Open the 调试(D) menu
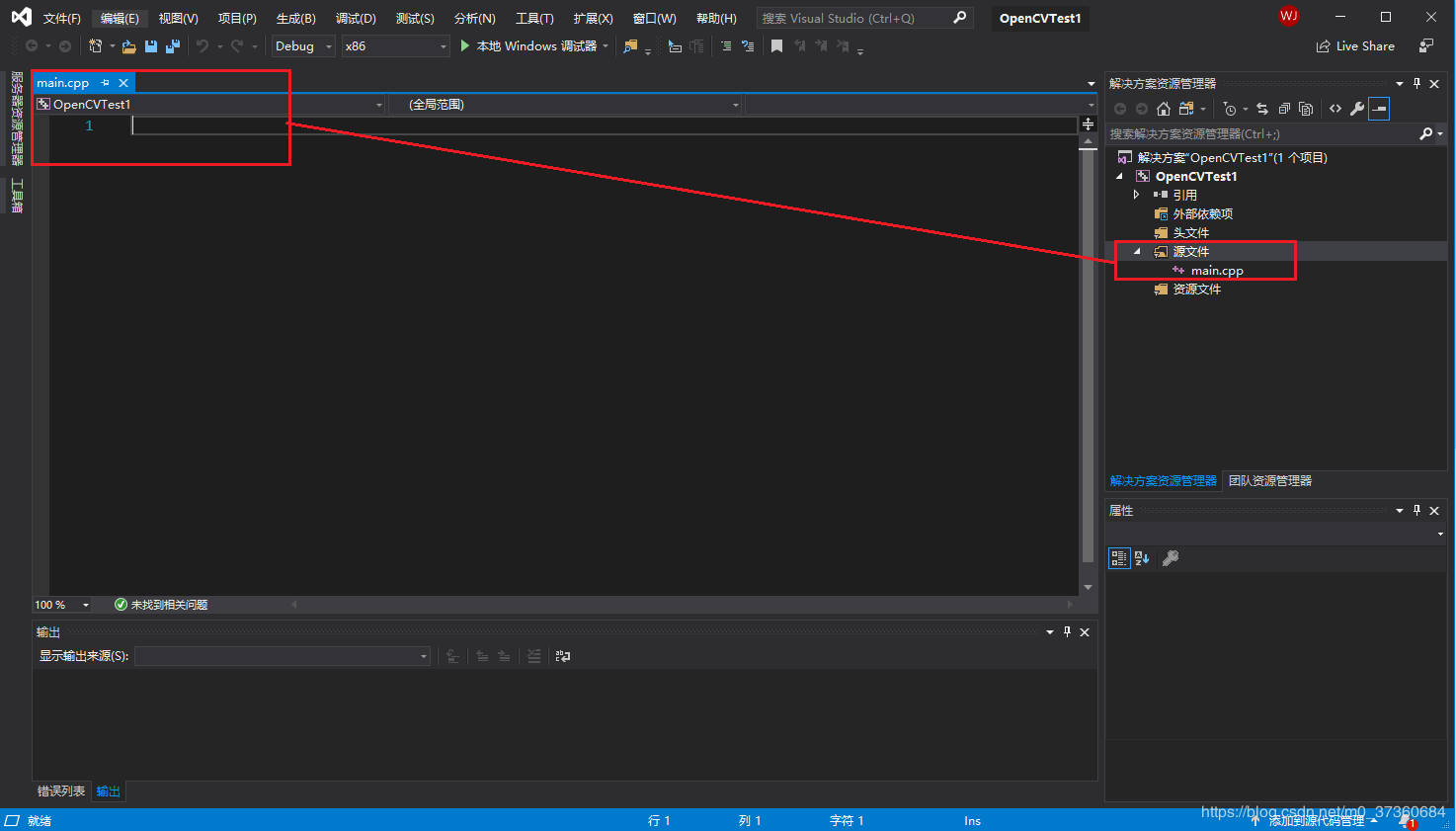Viewport: 1456px width, 831px height. pos(356,19)
